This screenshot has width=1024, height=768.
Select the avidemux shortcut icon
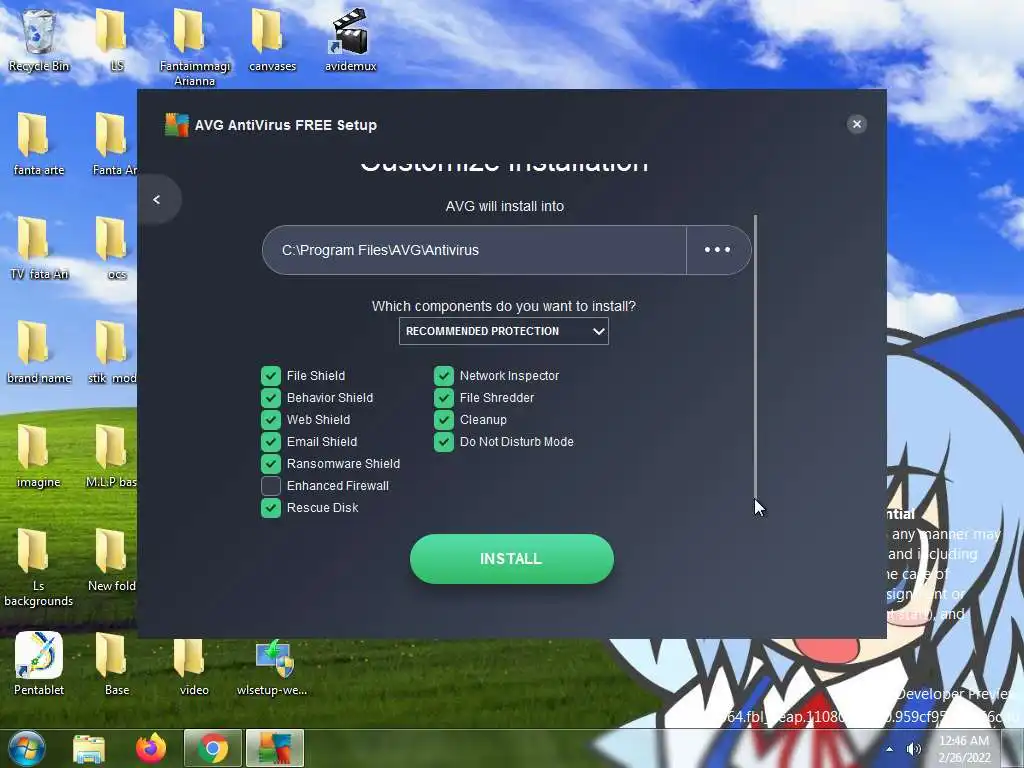point(350,40)
